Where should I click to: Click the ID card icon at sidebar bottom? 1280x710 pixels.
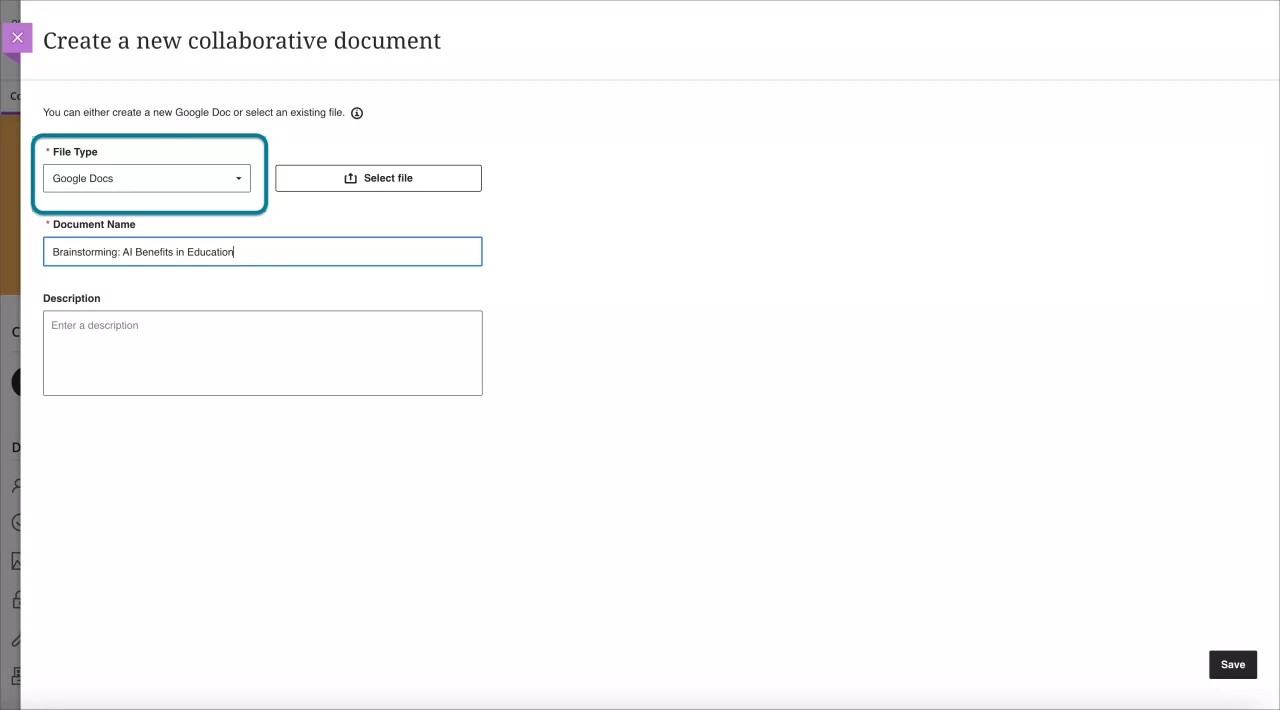click(16, 676)
